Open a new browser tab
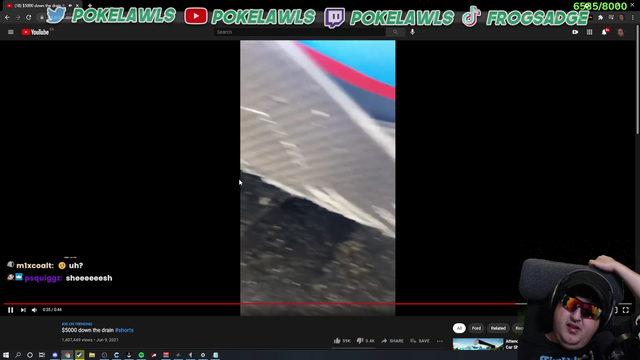This screenshot has height=360, width=640. [x=89, y=5]
